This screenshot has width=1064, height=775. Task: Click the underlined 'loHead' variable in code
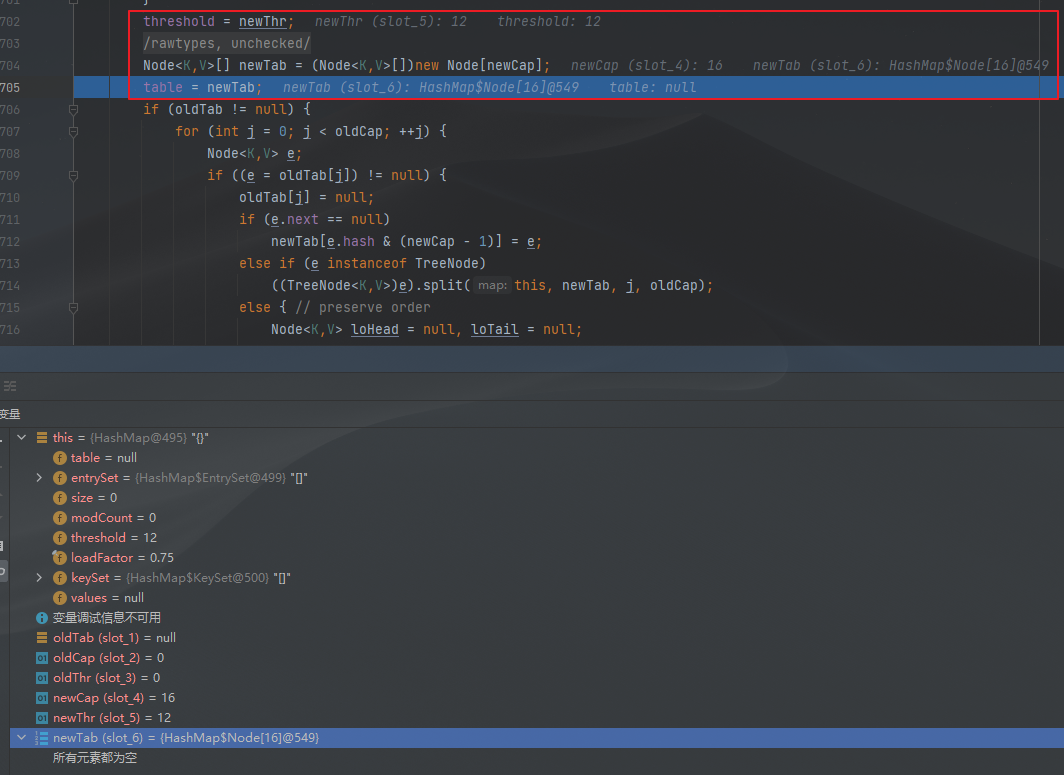point(375,330)
